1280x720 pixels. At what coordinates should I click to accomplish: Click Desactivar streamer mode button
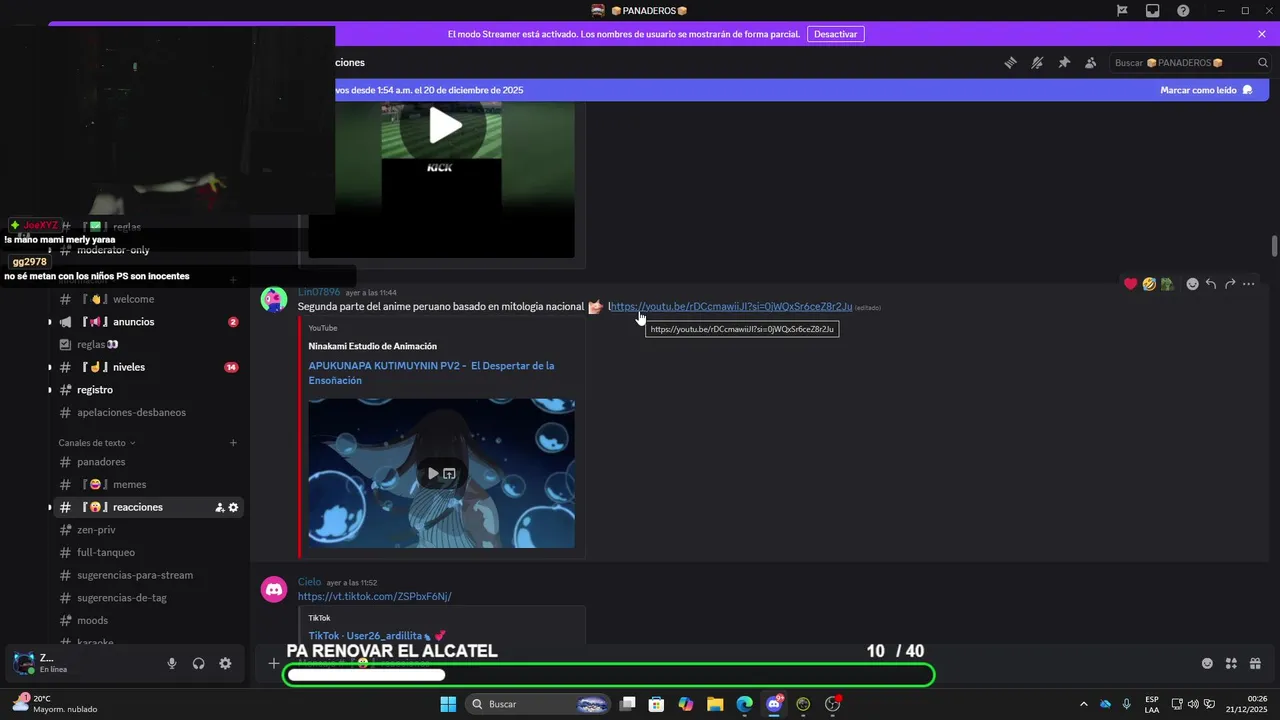835,34
